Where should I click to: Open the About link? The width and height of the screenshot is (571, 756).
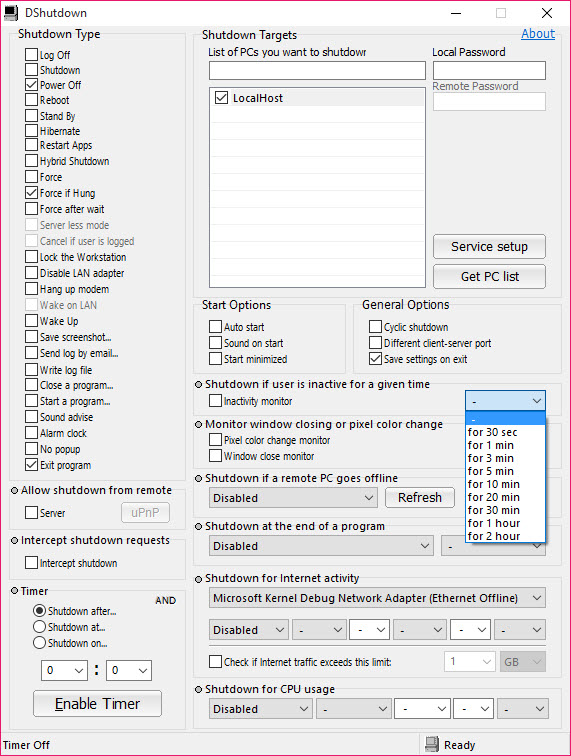coord(538,34)
